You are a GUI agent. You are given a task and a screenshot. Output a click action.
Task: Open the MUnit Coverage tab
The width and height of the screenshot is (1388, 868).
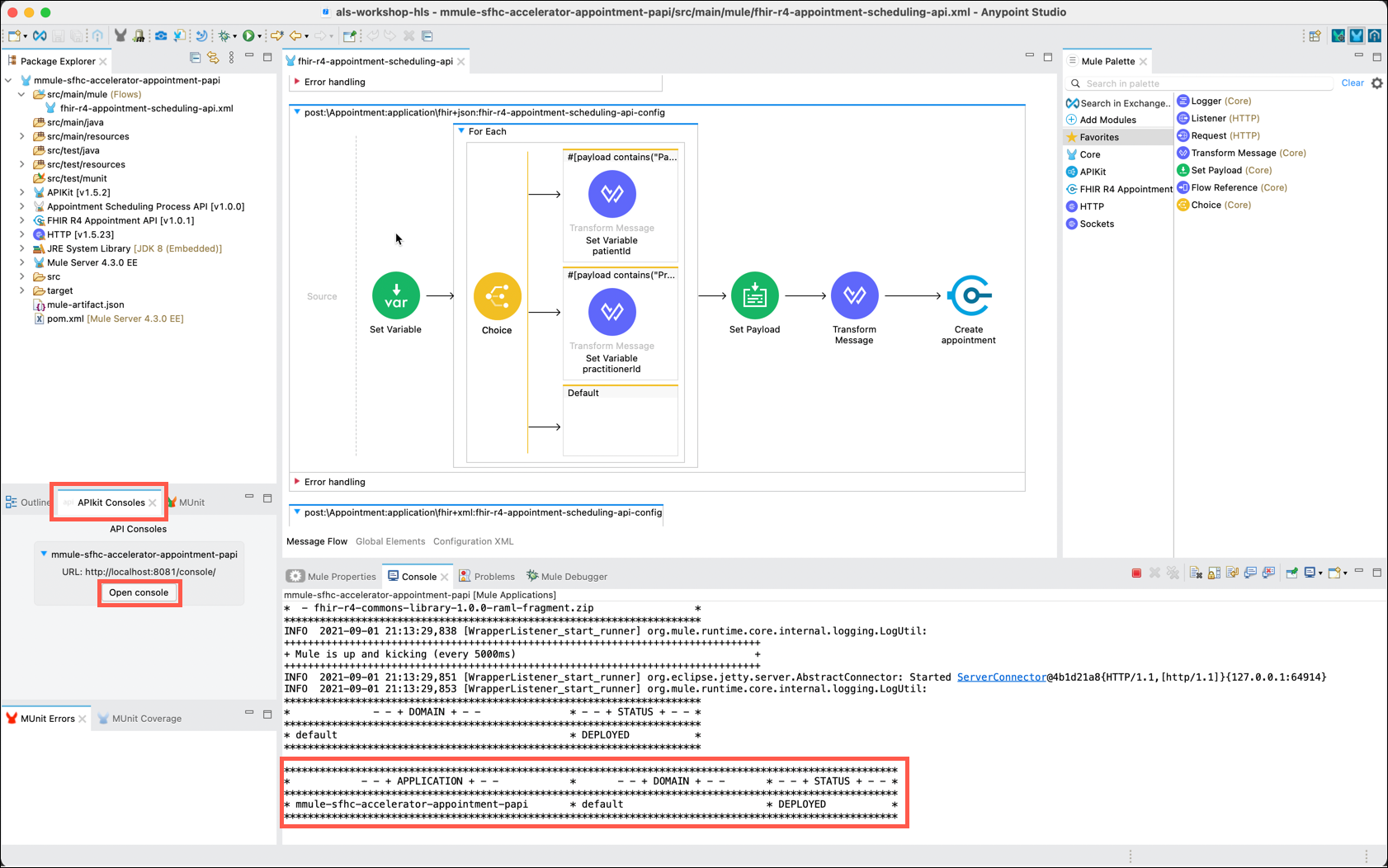point(139,719)
